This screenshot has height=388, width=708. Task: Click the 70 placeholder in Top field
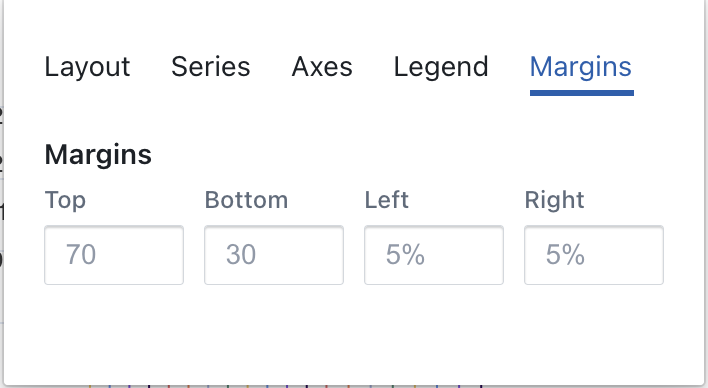81,254
